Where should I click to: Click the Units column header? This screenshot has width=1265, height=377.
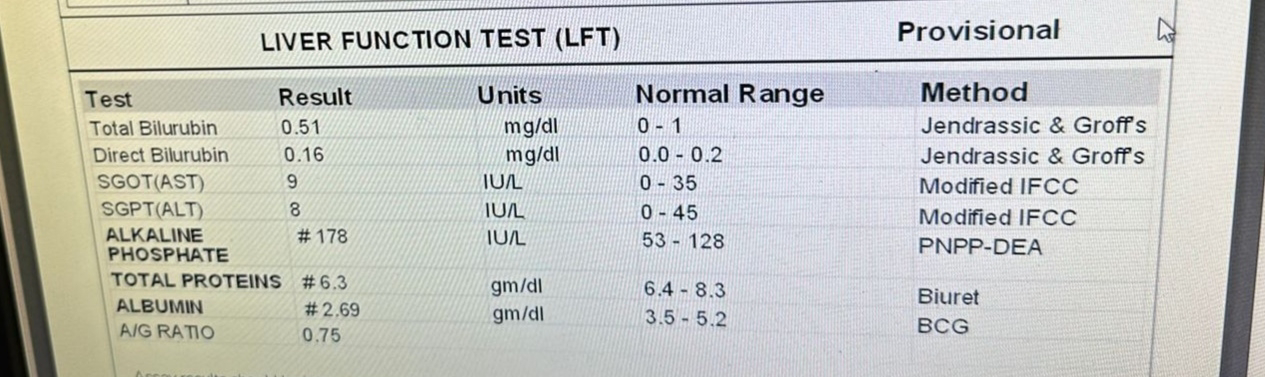[509, 96]
